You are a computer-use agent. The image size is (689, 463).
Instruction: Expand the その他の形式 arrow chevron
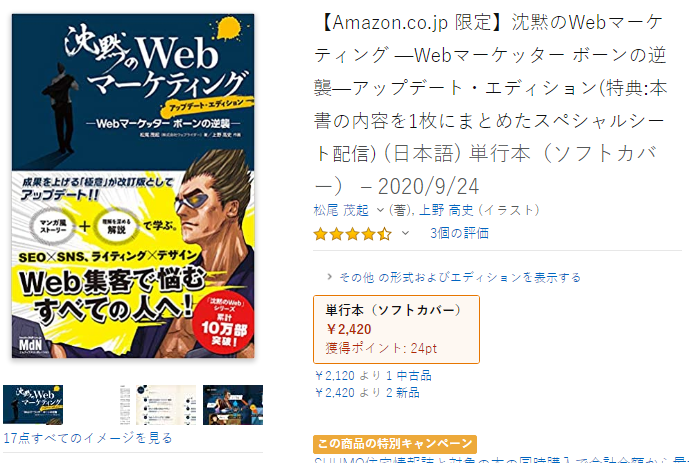pos(329,277)
